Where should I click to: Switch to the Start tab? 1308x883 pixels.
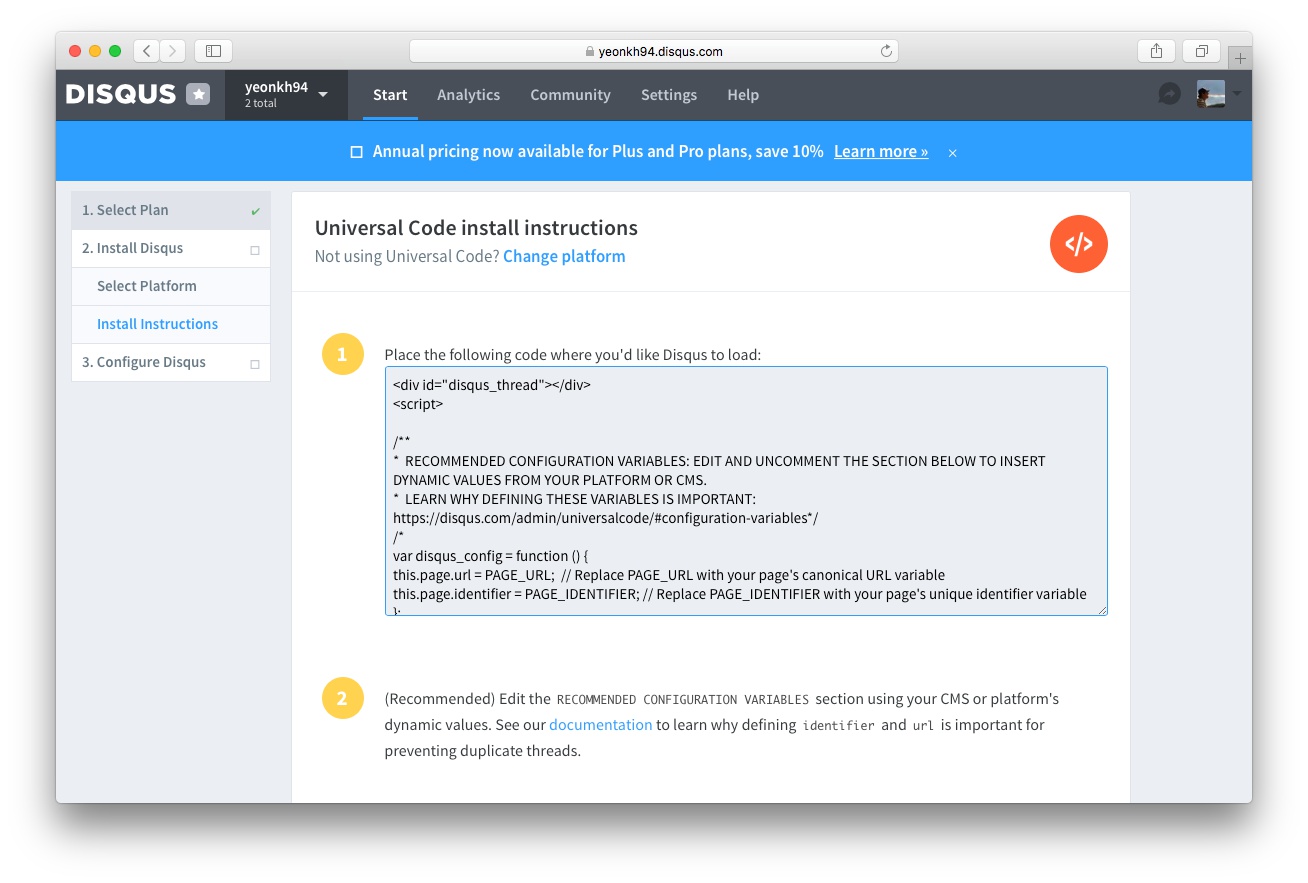[390, 95]
